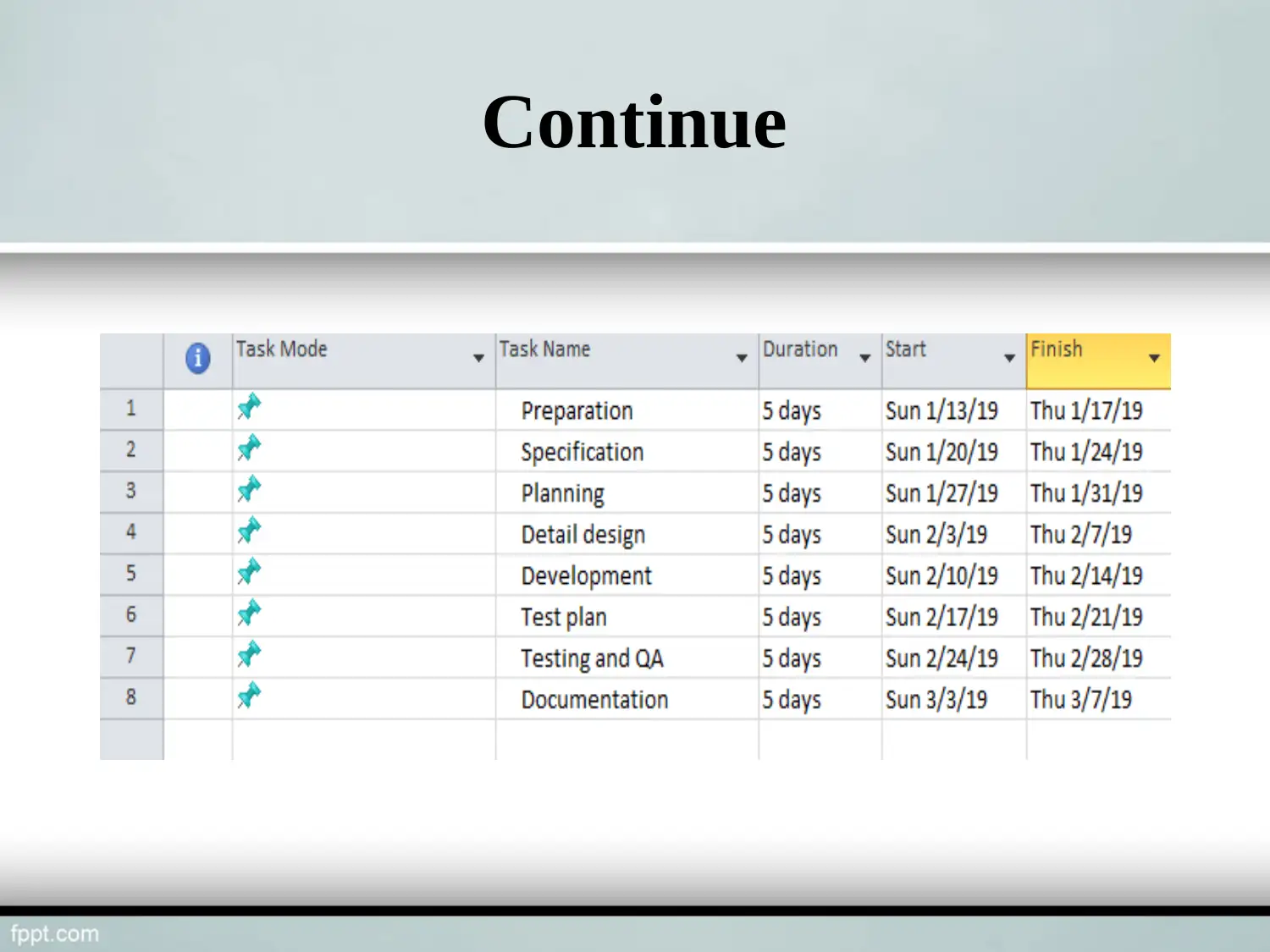Click the Documentation task name cell
Image resolution: width=1270 pixels, height=952 pixels.
[x=627, y=700]
